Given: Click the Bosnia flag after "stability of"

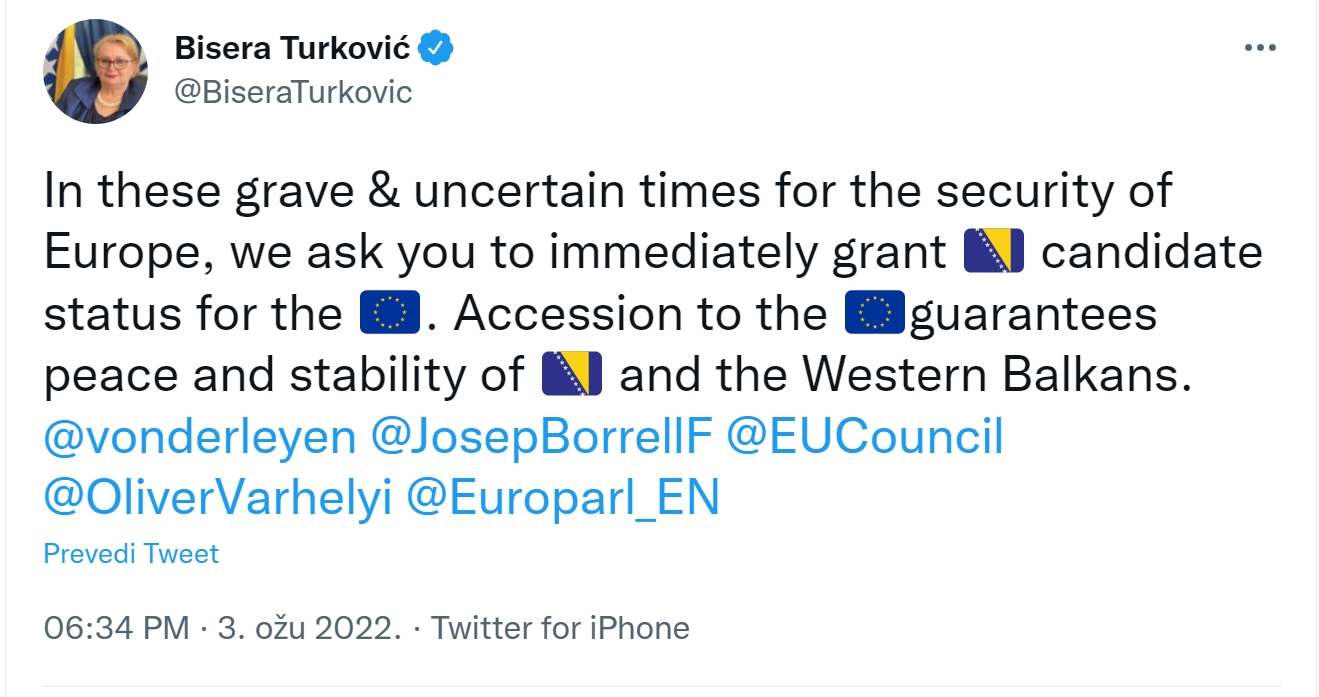Looking at the screenshot, I should click(571, 374).
